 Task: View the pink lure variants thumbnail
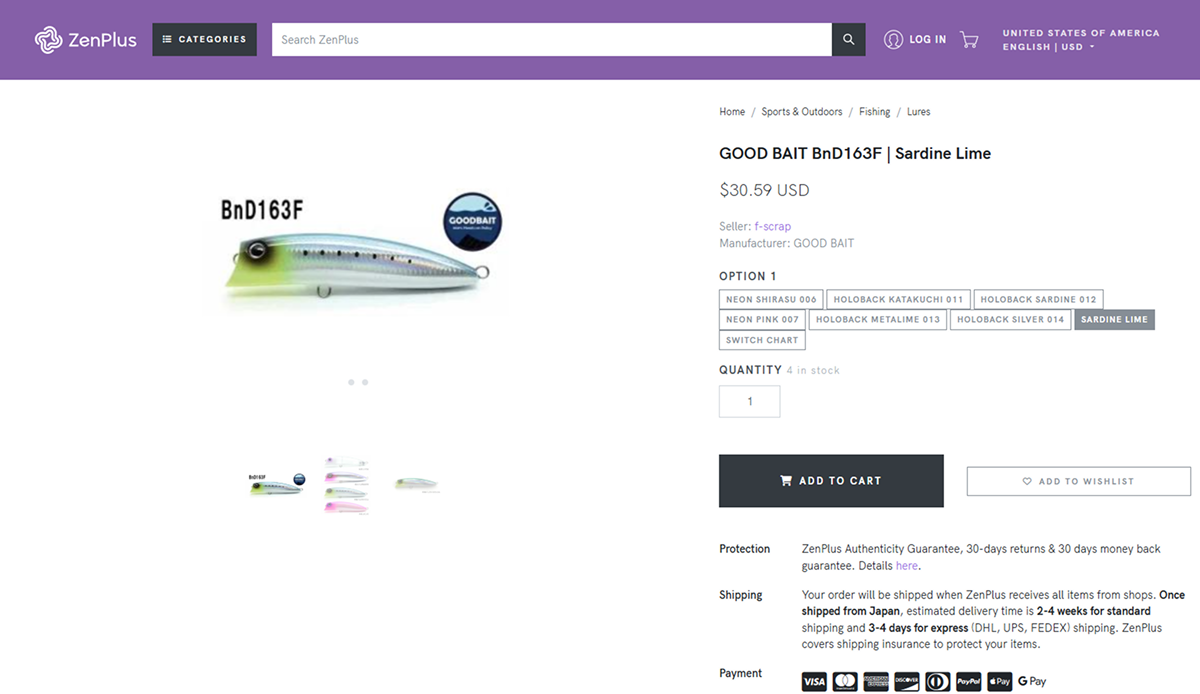[346, 485]
